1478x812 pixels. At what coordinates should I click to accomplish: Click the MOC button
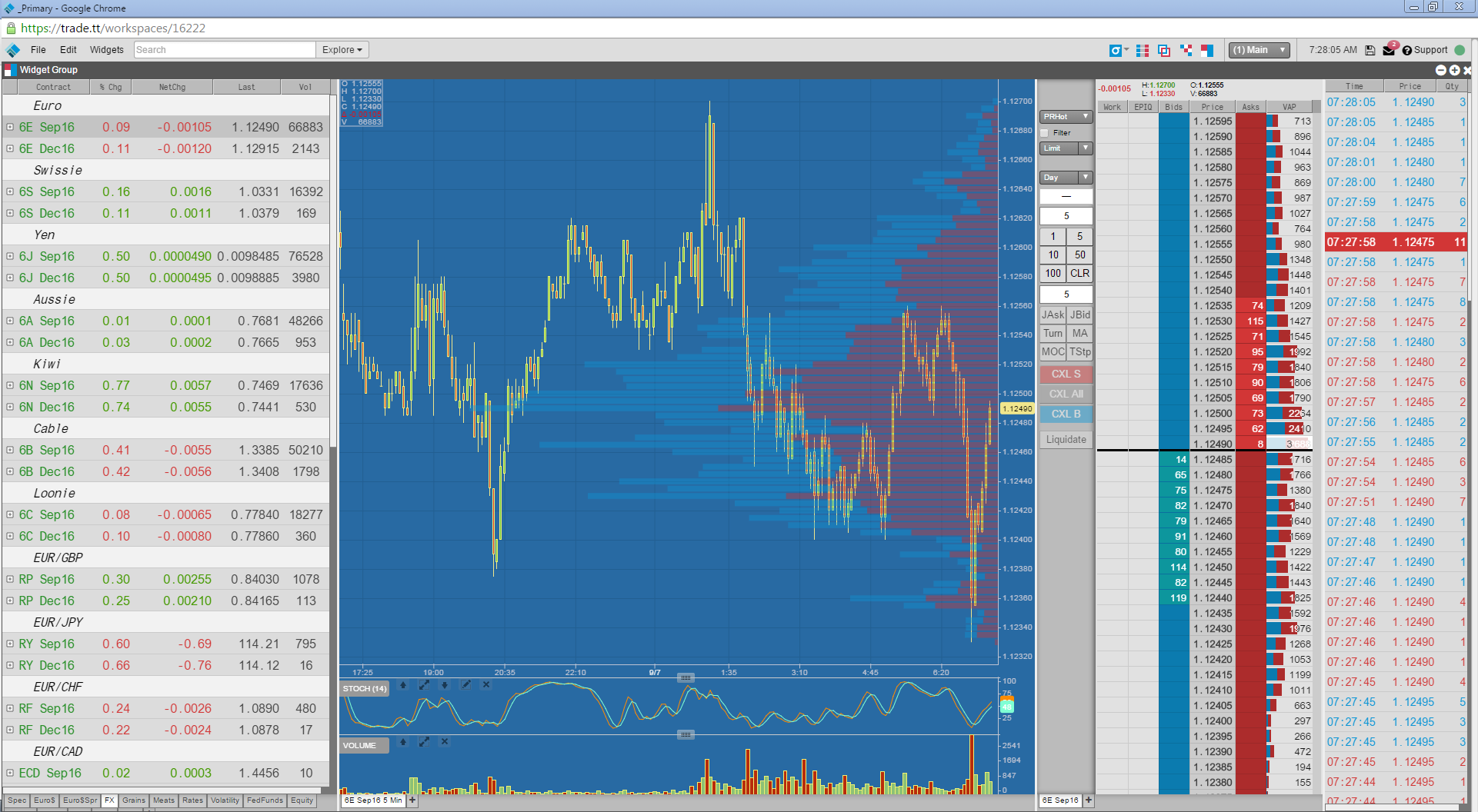coord(1053,351)
